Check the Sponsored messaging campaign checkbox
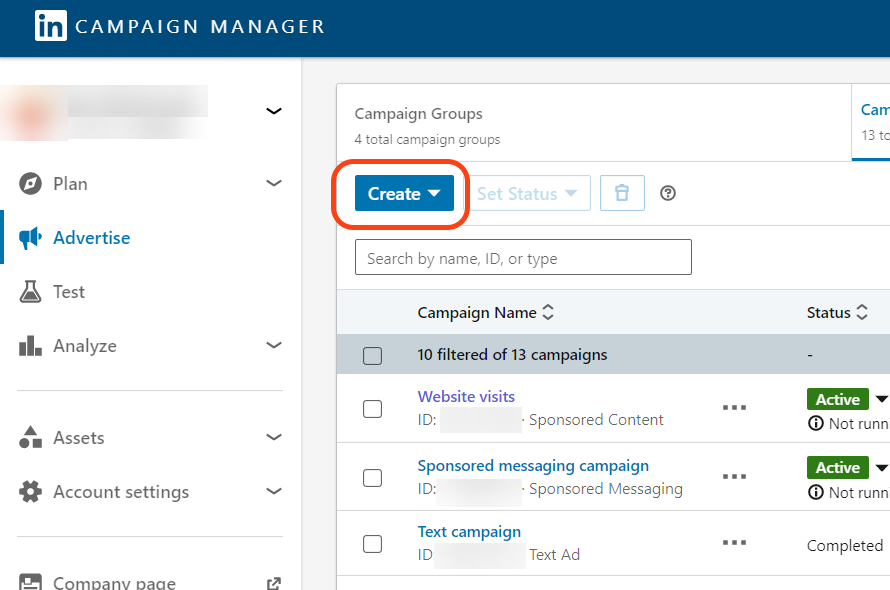The height and width of the screenshot is (590, 890). pos(372,478)
